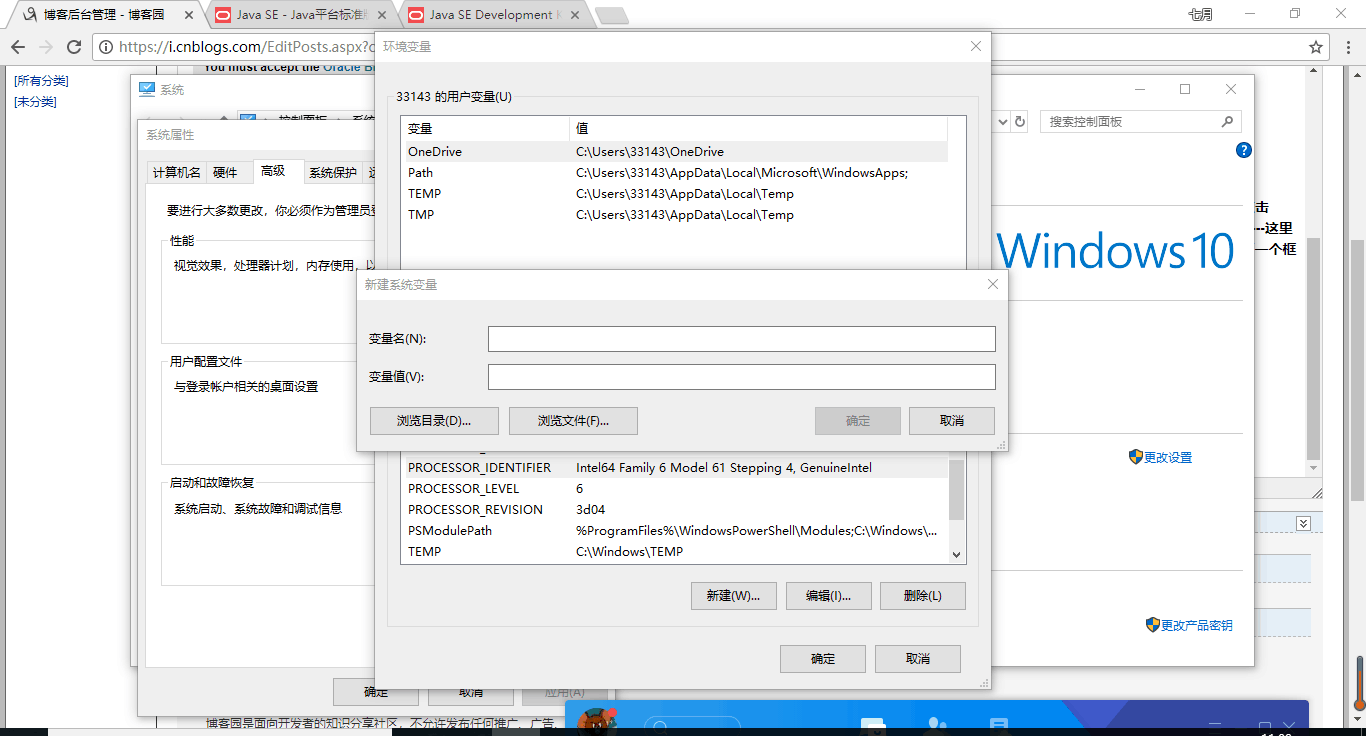Image resolution: width=1366 pixels, height=736 pixels.
Task: Click the 七月 profile name in Chrome title bar
Action: (x=1200, y=14)
